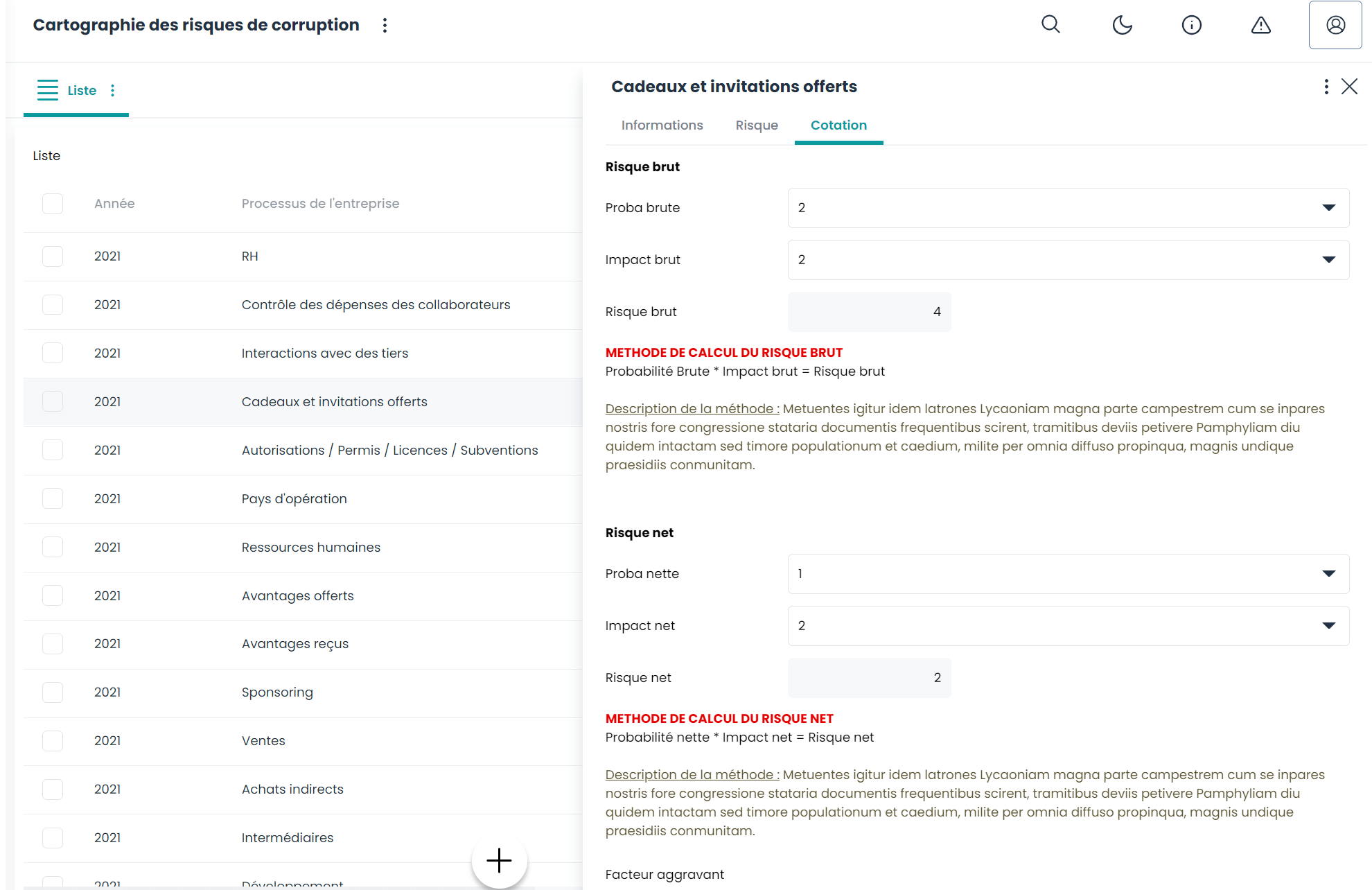Viewport: 1372px width, 890px height.
Task: Tick the header select-all checkbox
Action: pos(53,204)
